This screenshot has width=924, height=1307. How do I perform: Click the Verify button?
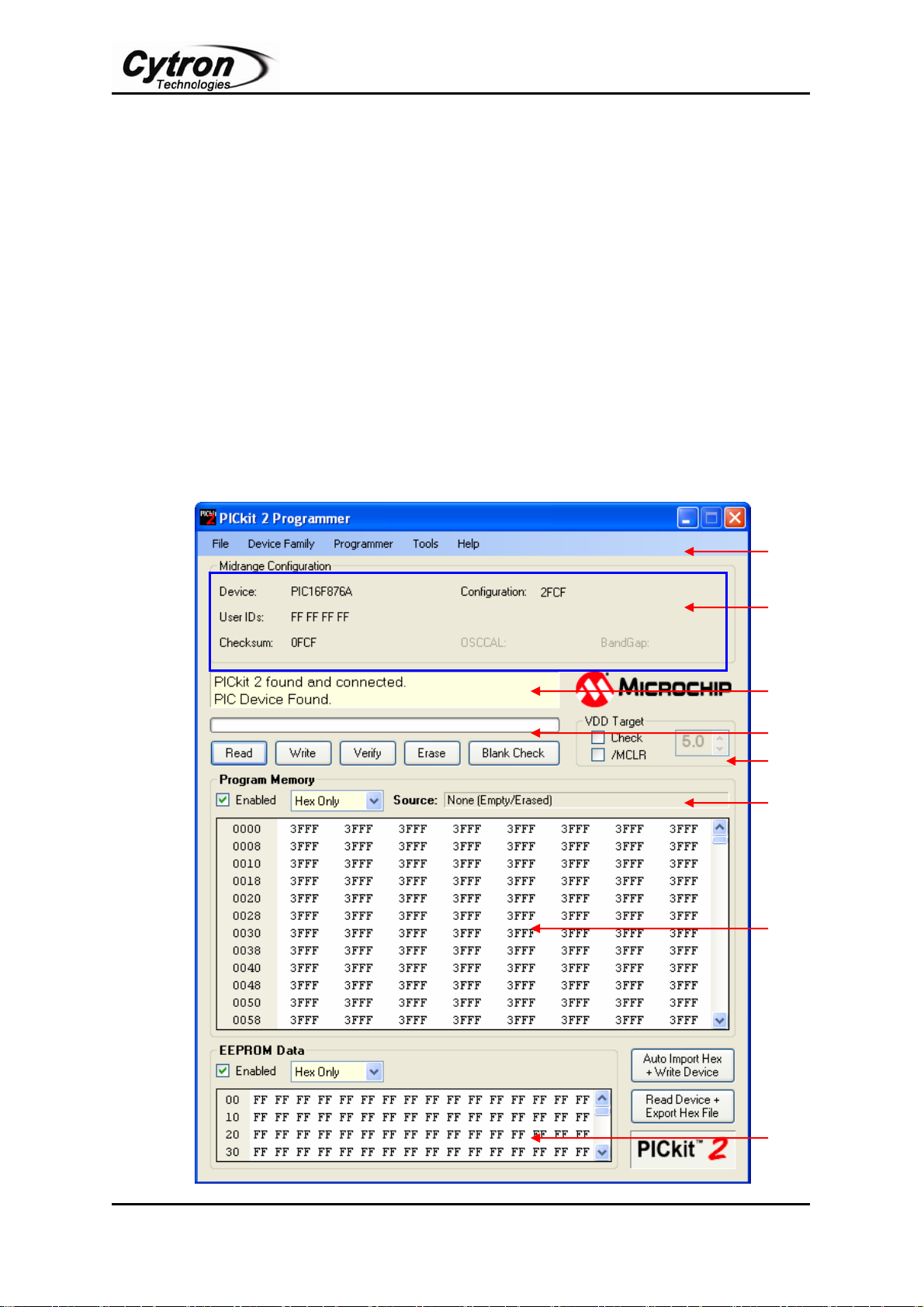point(367,753)
